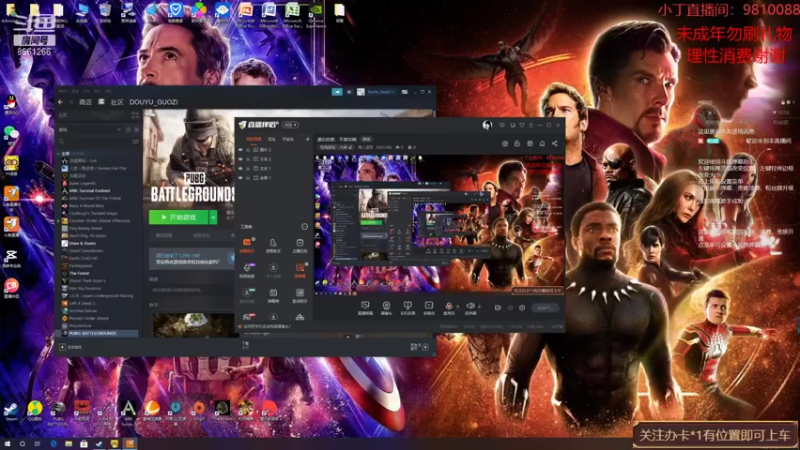Select Left 4 Dead 2 in library

(x=82, y=303)
